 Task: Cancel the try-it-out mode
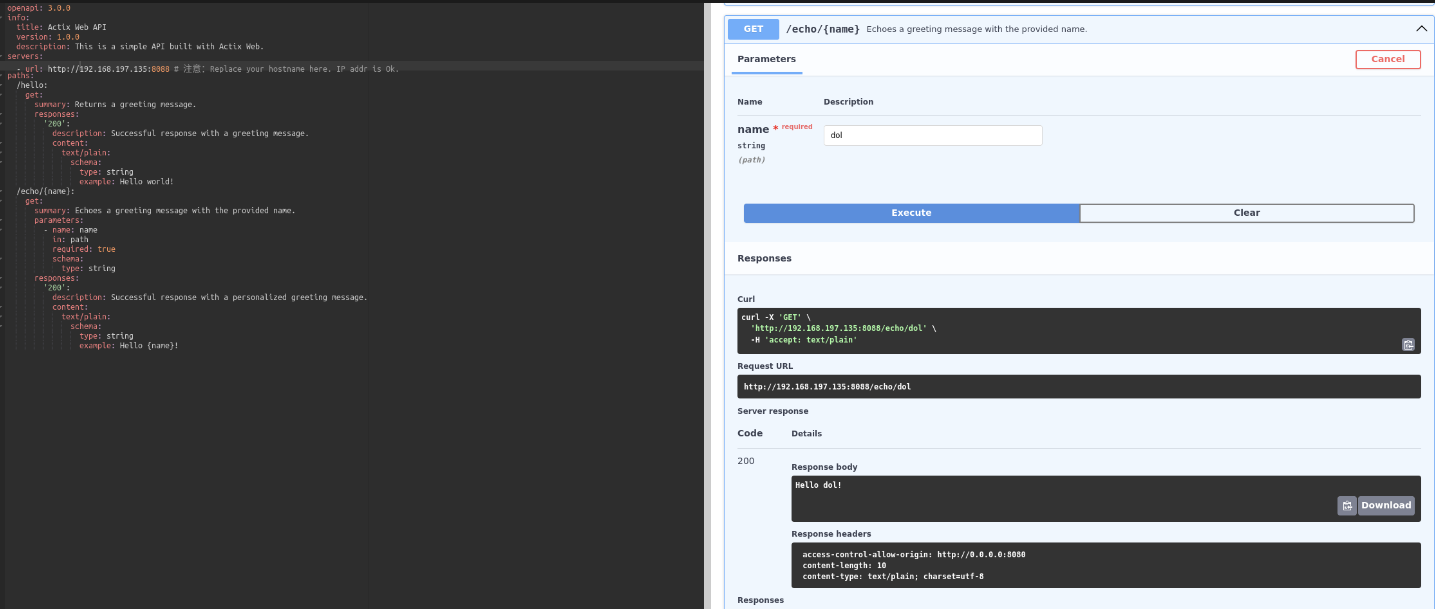1387,59
